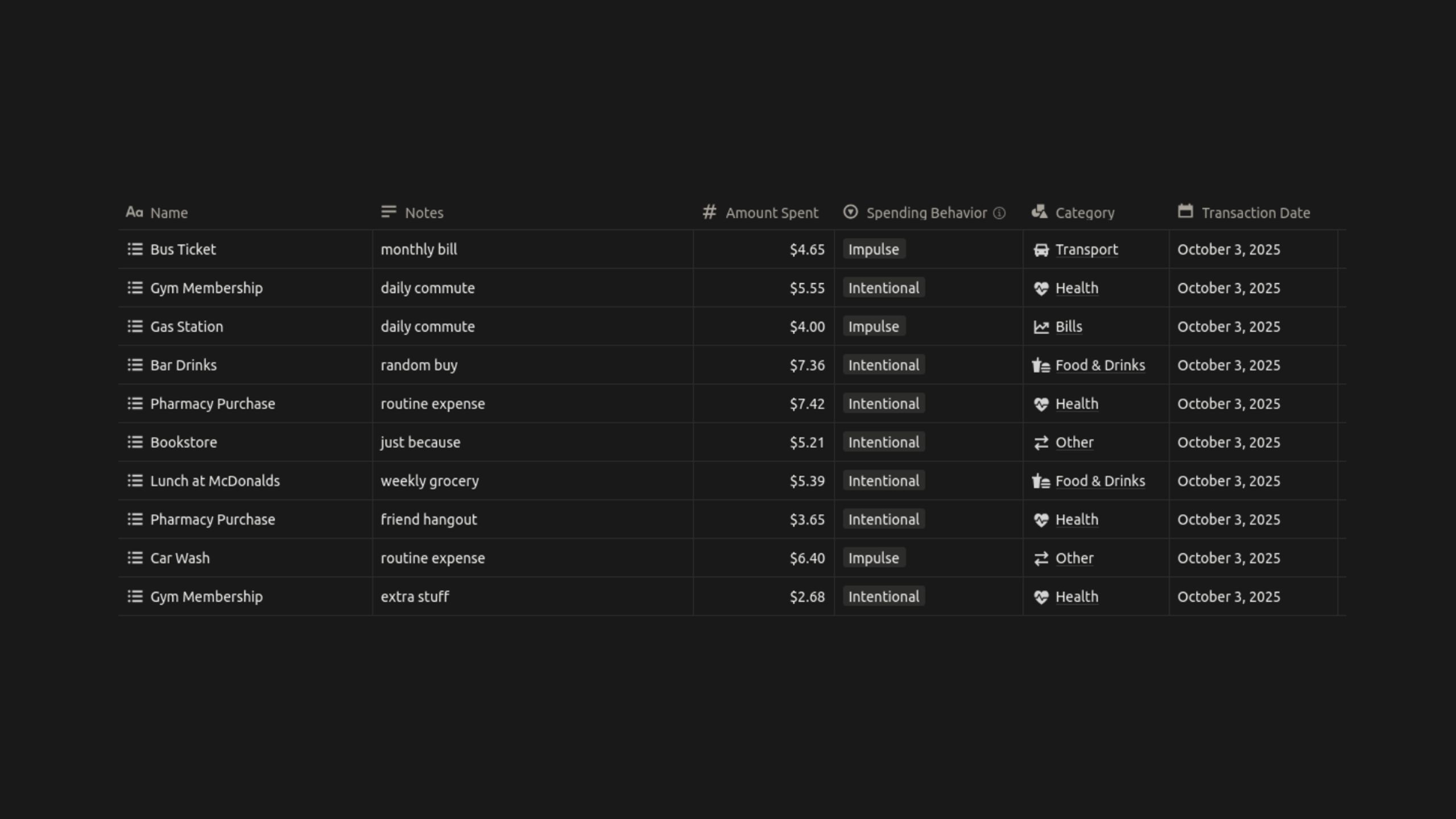The height and width of the screenshot is (819, 1456).
Task: Select the 'friend hangout' notes cell
Action: pos(533,519)
